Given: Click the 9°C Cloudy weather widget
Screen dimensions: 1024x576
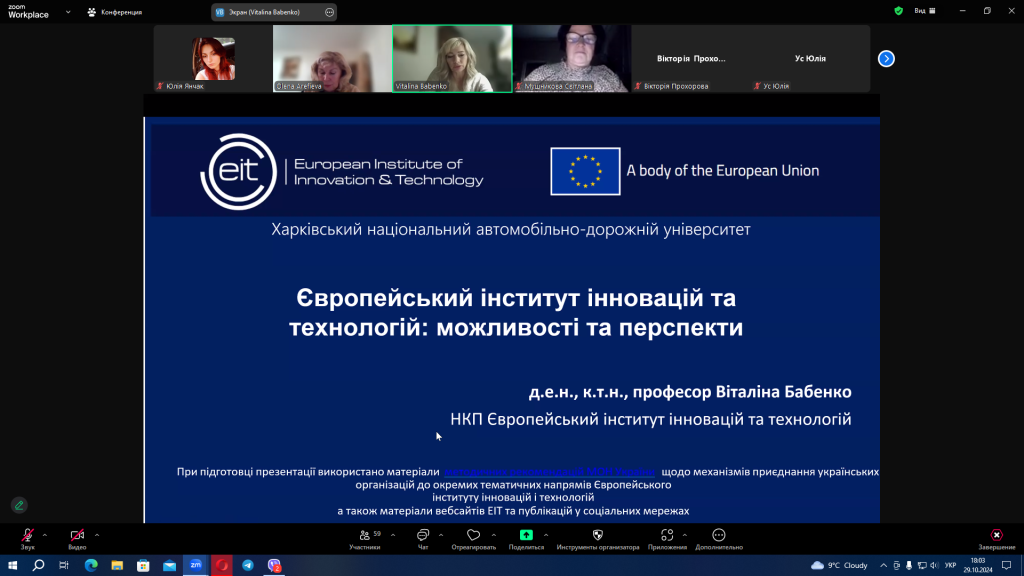Looking at the screenshot, I should pos(839,565).
